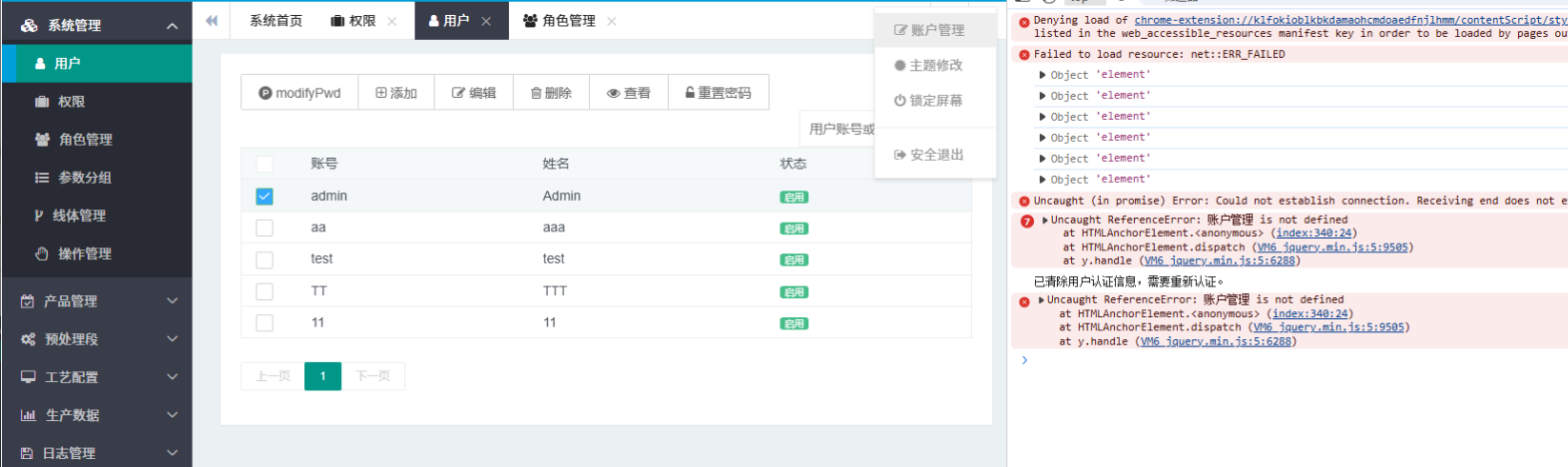Select 安全退出 in dropdown menu
This screenshot has width=1568, height=467.
(x=935, y=155)
